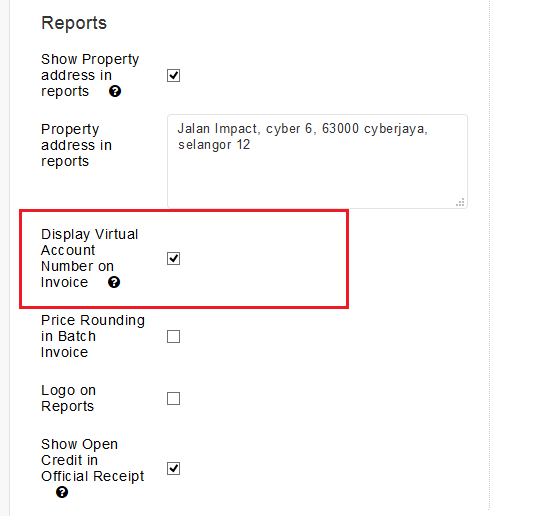Click the Show Open Credit label text
This screenshot has height=516, width=535.
pyautogui.click(x=92, y=460)
